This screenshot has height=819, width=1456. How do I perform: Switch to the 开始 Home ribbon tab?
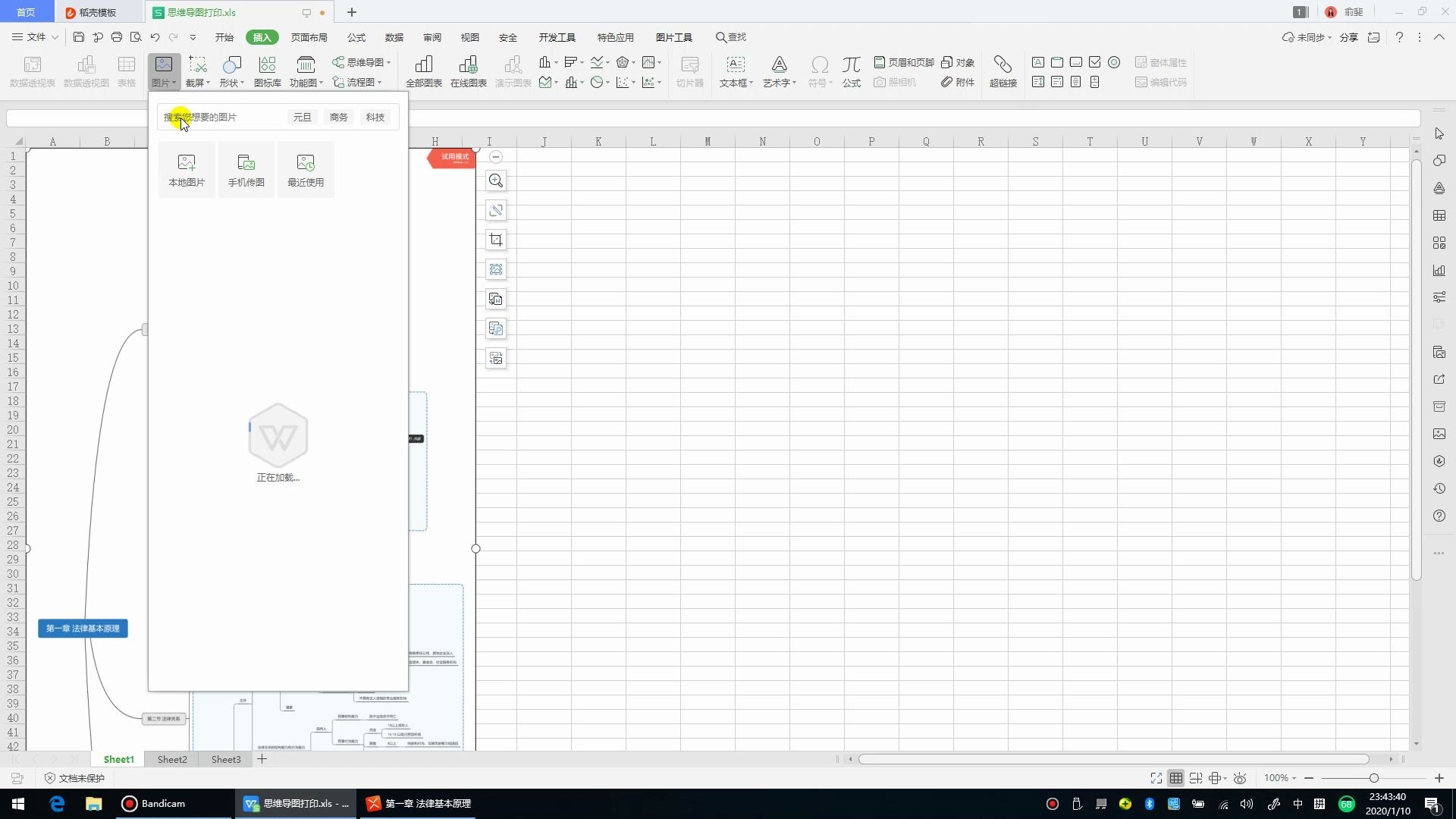click(x=224, y=37)
